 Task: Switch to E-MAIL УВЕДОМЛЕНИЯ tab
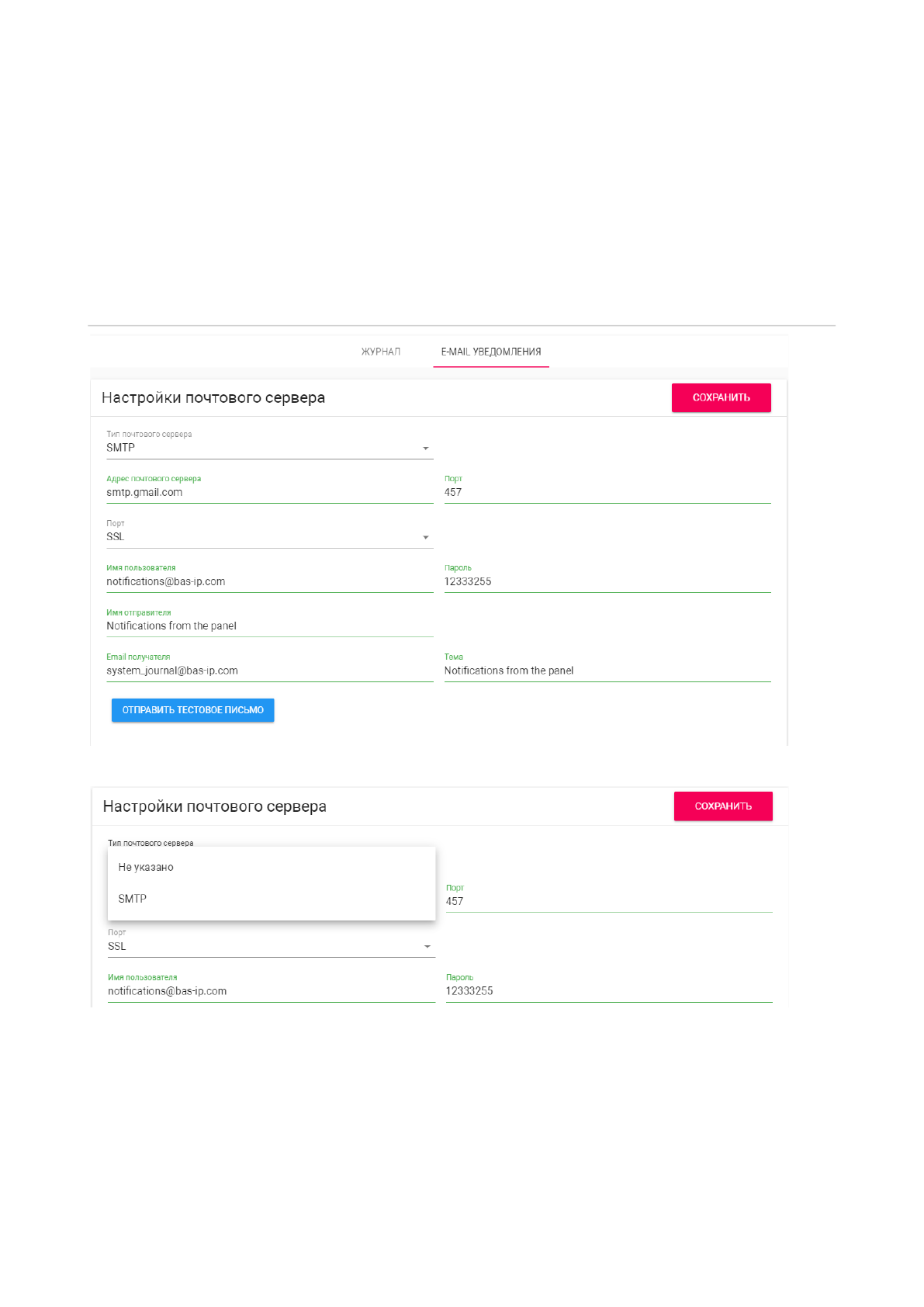tap(491, 352)
